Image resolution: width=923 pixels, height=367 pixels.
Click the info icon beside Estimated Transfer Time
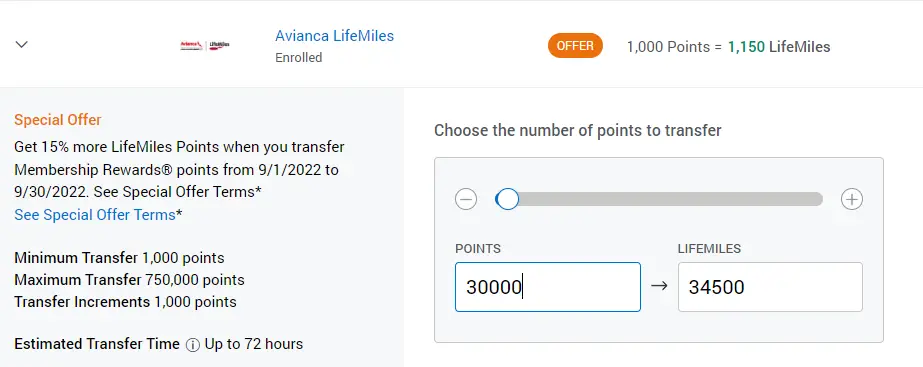pyautogui.click(x=192, y=345)
